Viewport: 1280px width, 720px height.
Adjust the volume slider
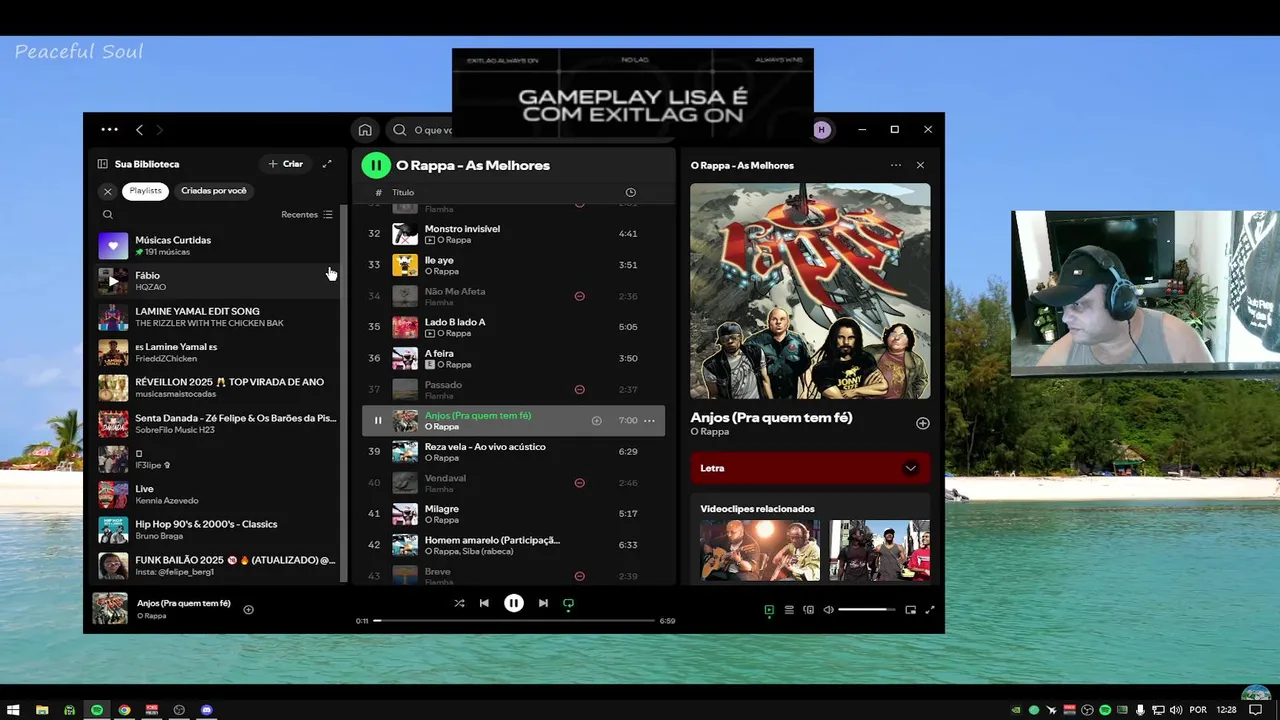[867, 610]
